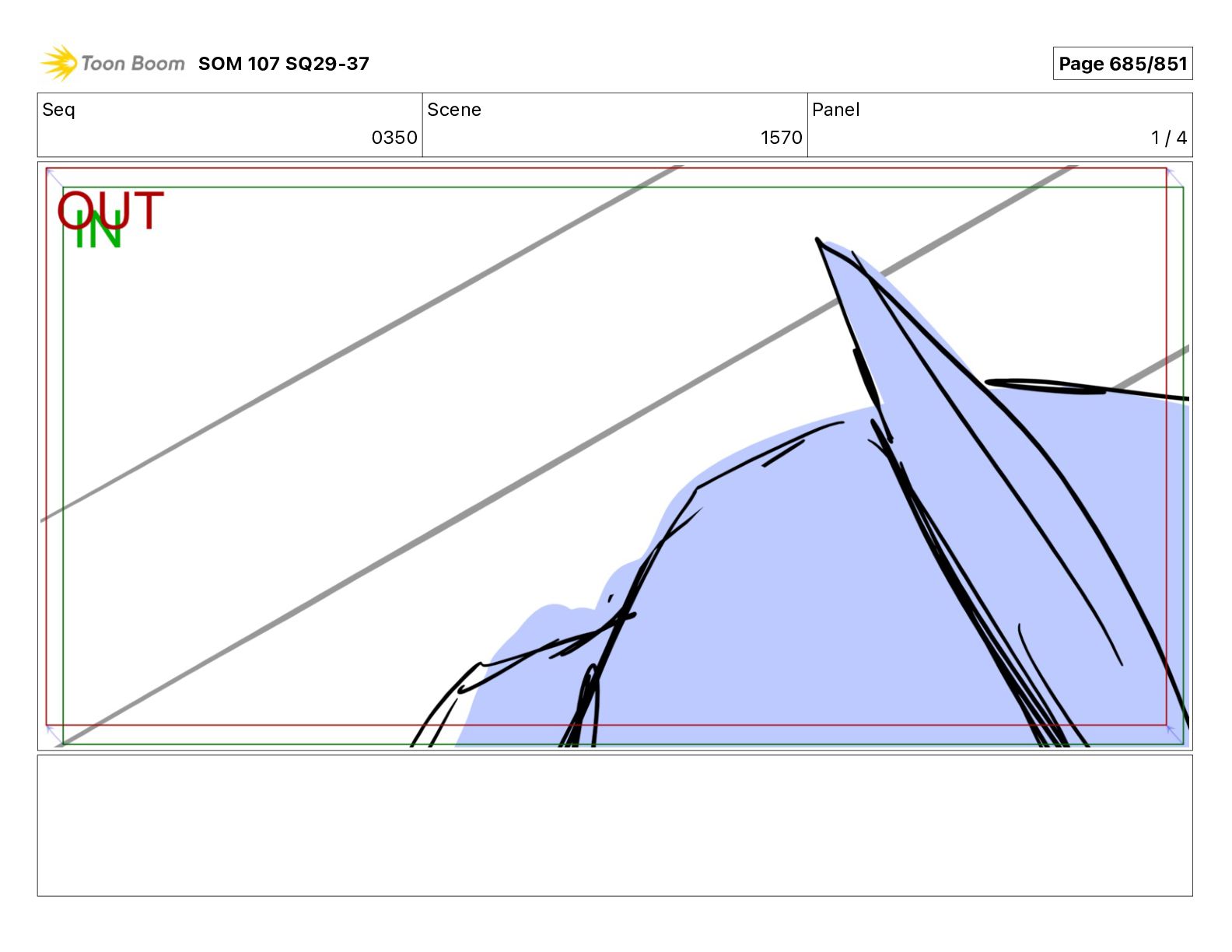Select the panel value '1 / 4'

click(1169, 138)
